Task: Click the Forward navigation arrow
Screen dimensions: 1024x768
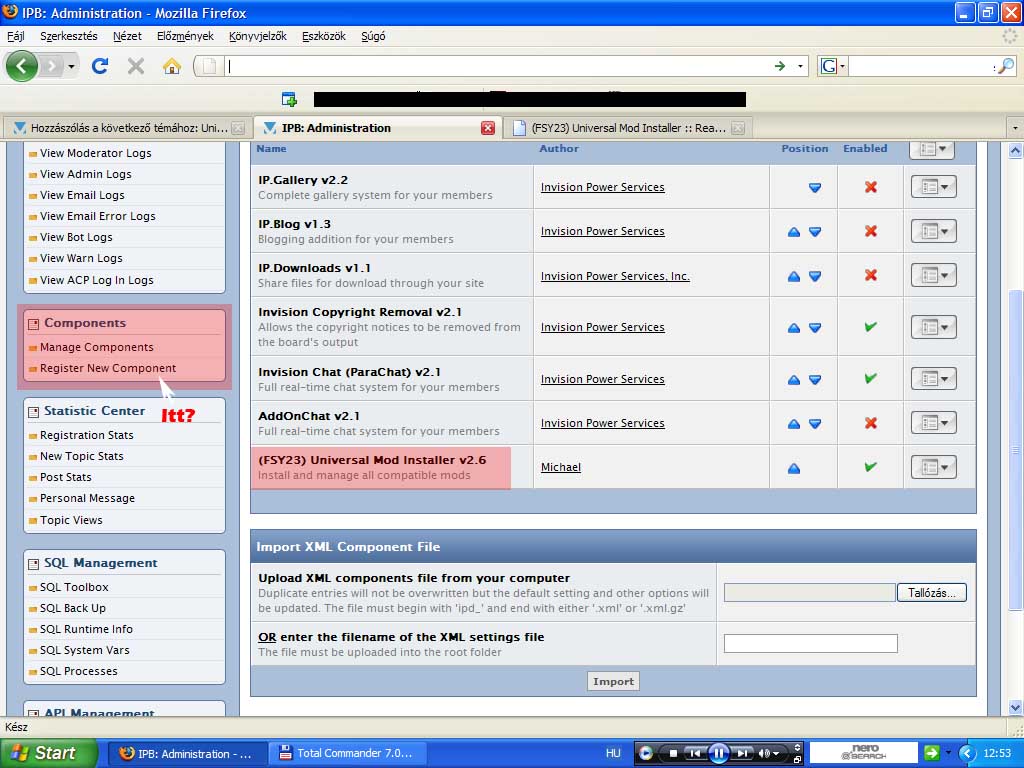Action: [x=51, y=66]
